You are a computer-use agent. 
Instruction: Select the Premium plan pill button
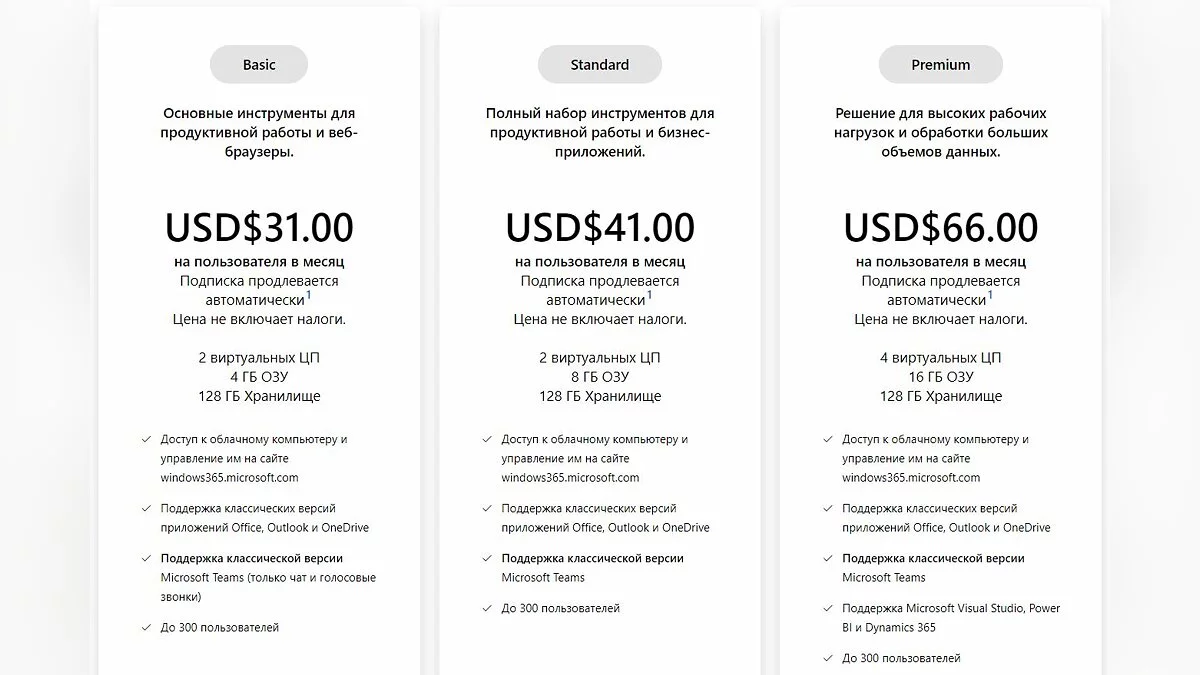tap(941, 65)
